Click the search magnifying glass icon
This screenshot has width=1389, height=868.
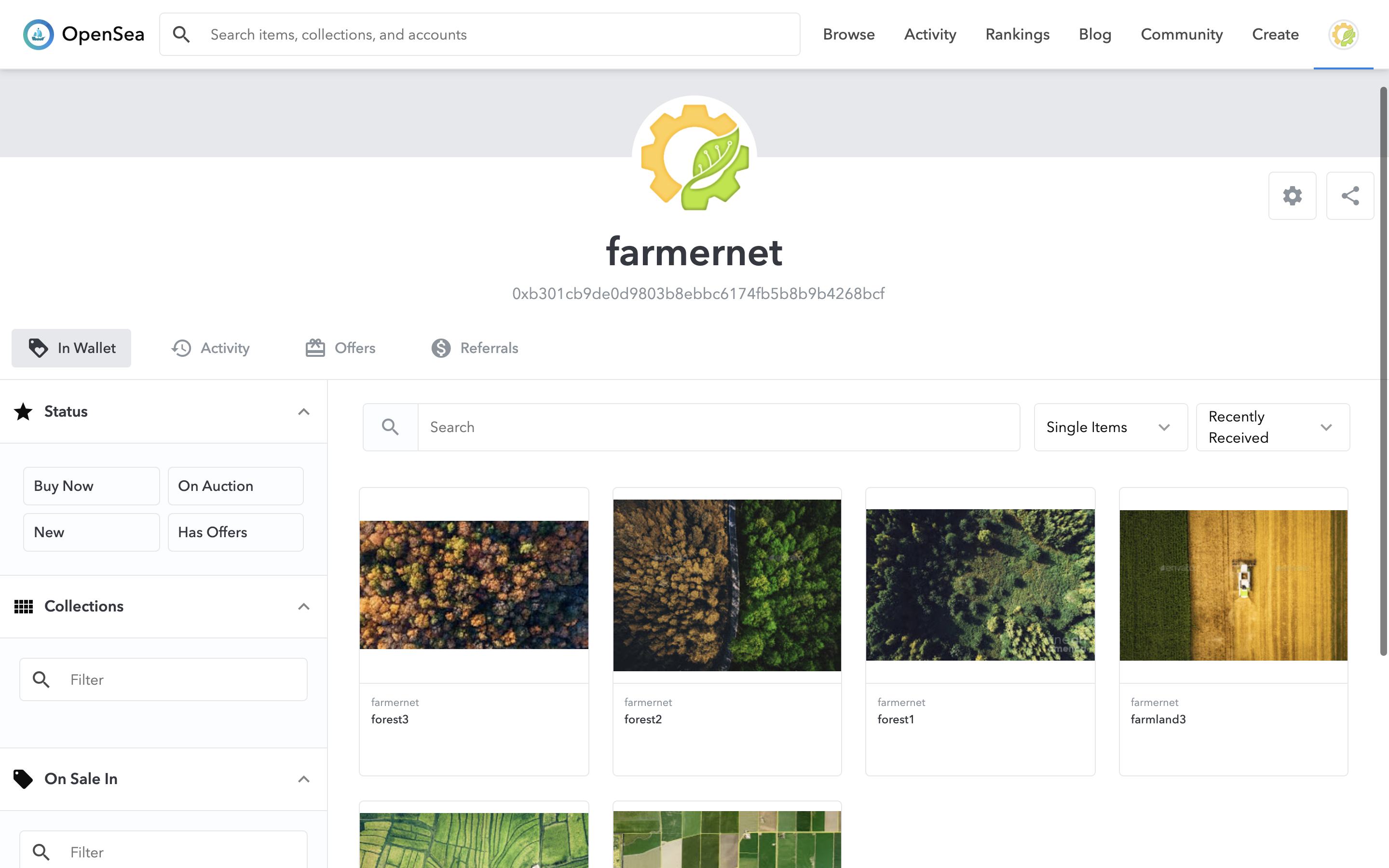point(181,35)
